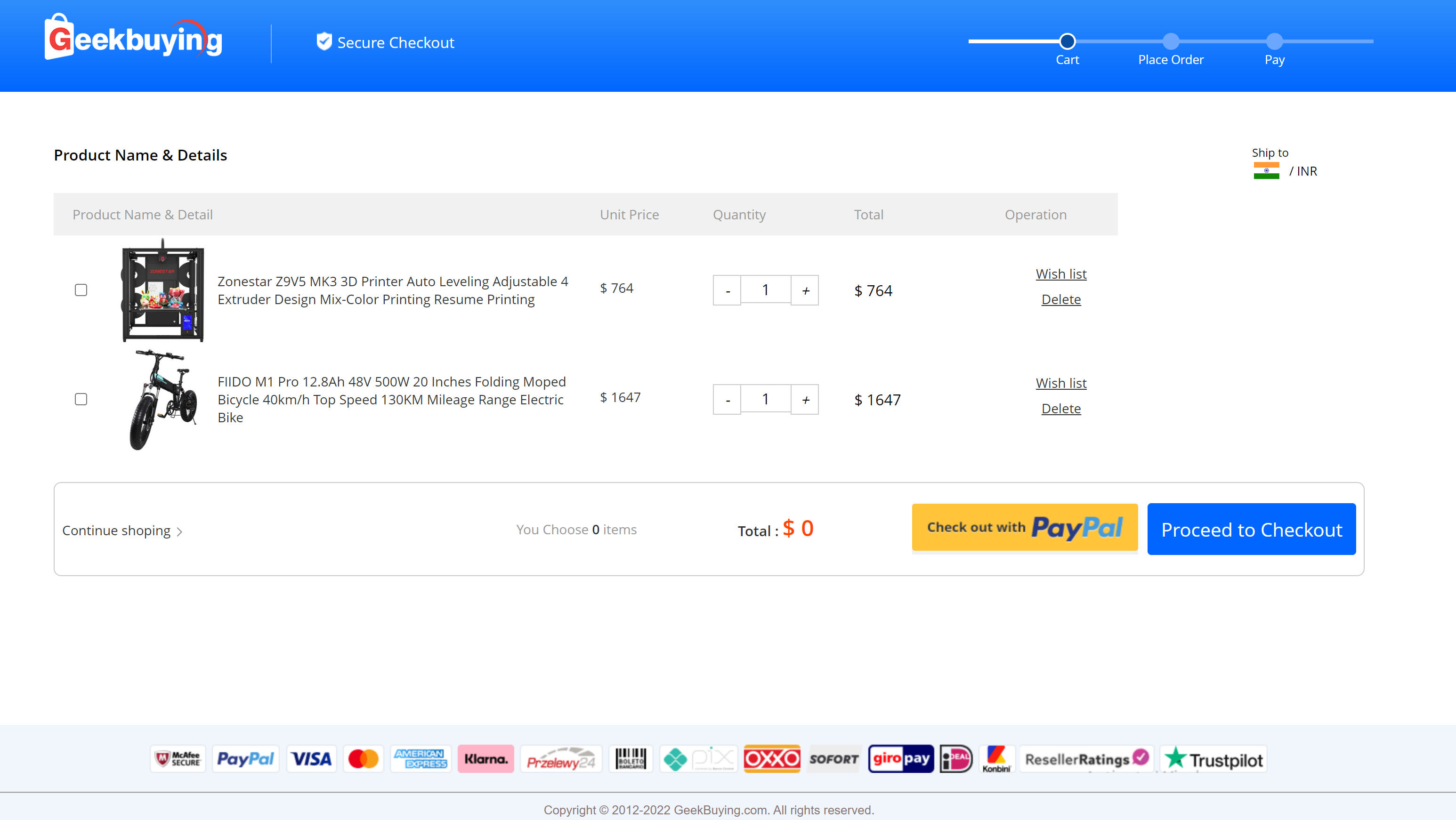Click the McAfee Secure badge
The height and width of the screenshot is (820, 1456).
(x=178, y=758)
